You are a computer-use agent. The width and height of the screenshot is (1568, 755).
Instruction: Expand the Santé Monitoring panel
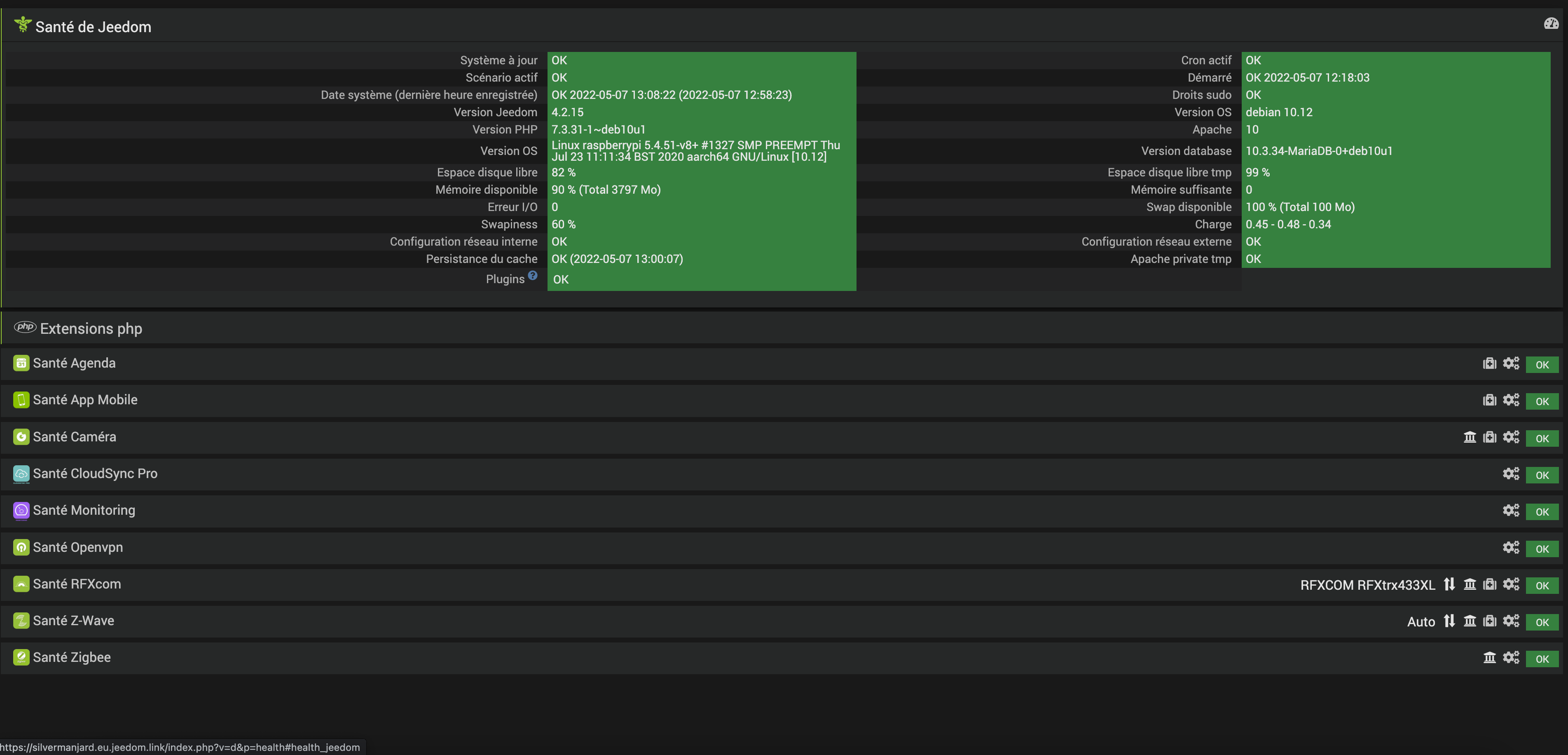84,510
